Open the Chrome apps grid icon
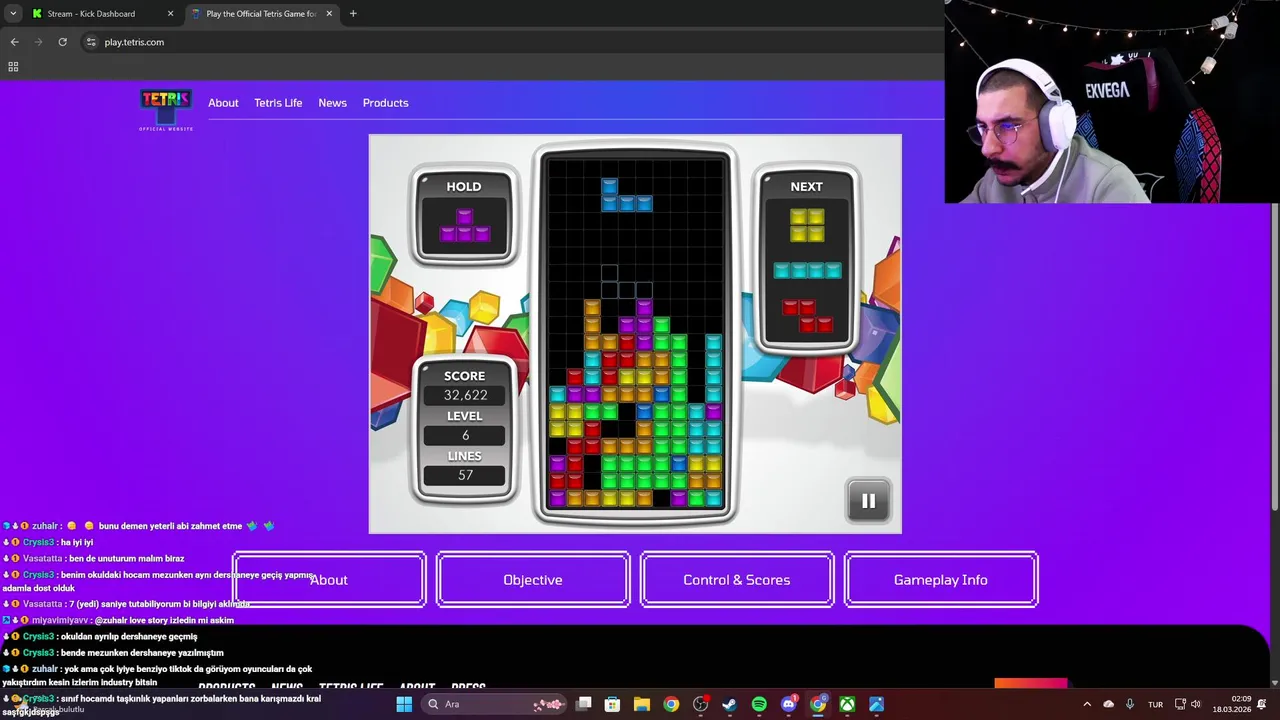Image resolution: width=1280 pixels, height=720 pixels. point(13,67)
